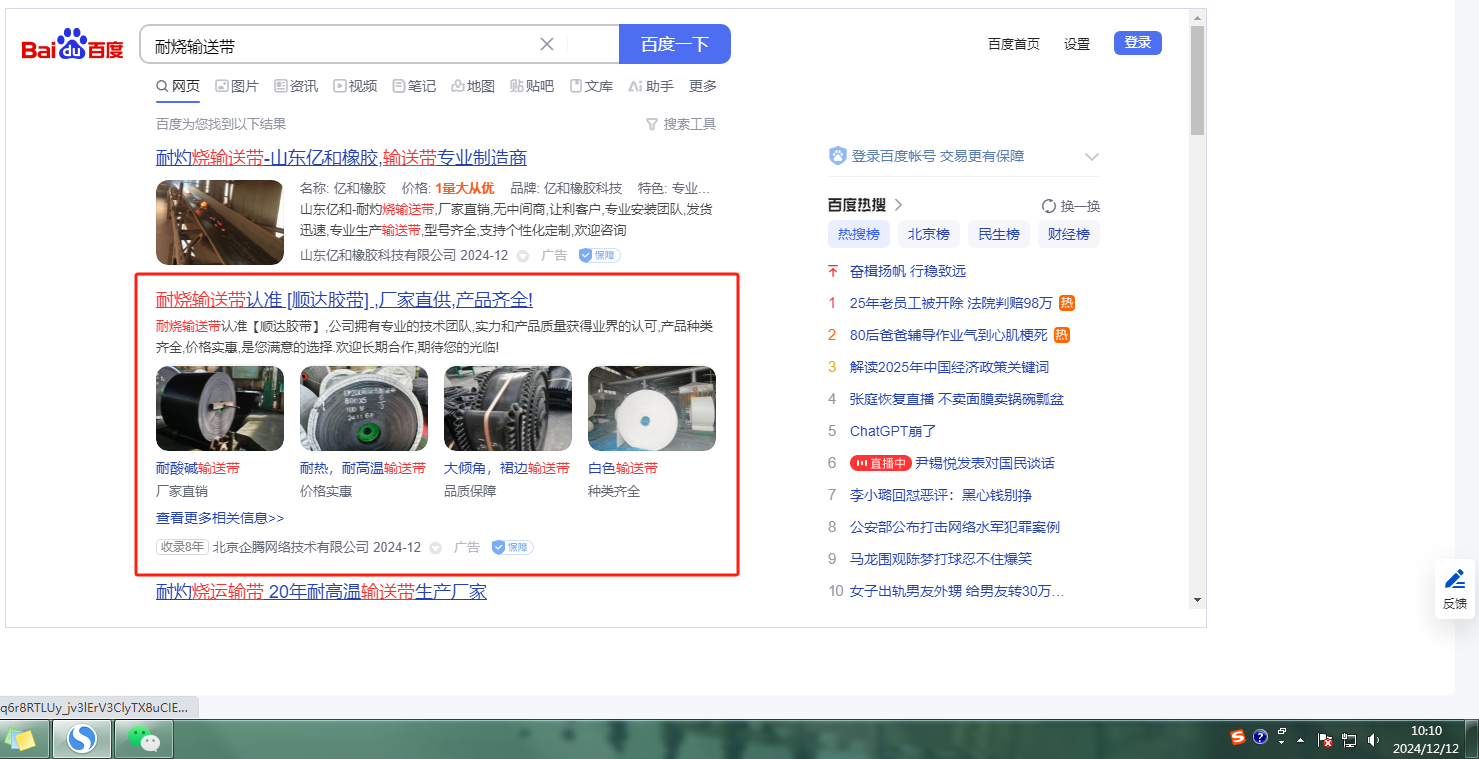
Task: Open the Sogou browser taskbar icon
Action: (x=81, y=739)
